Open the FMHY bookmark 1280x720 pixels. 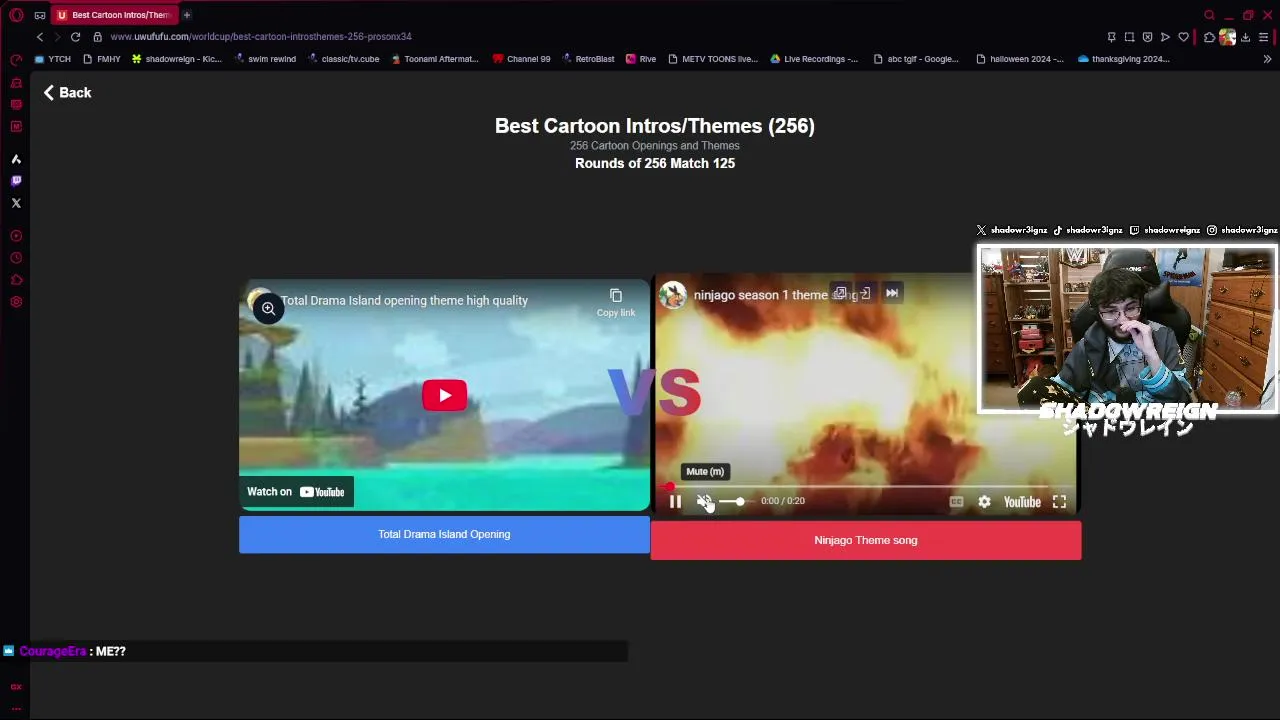102,59
